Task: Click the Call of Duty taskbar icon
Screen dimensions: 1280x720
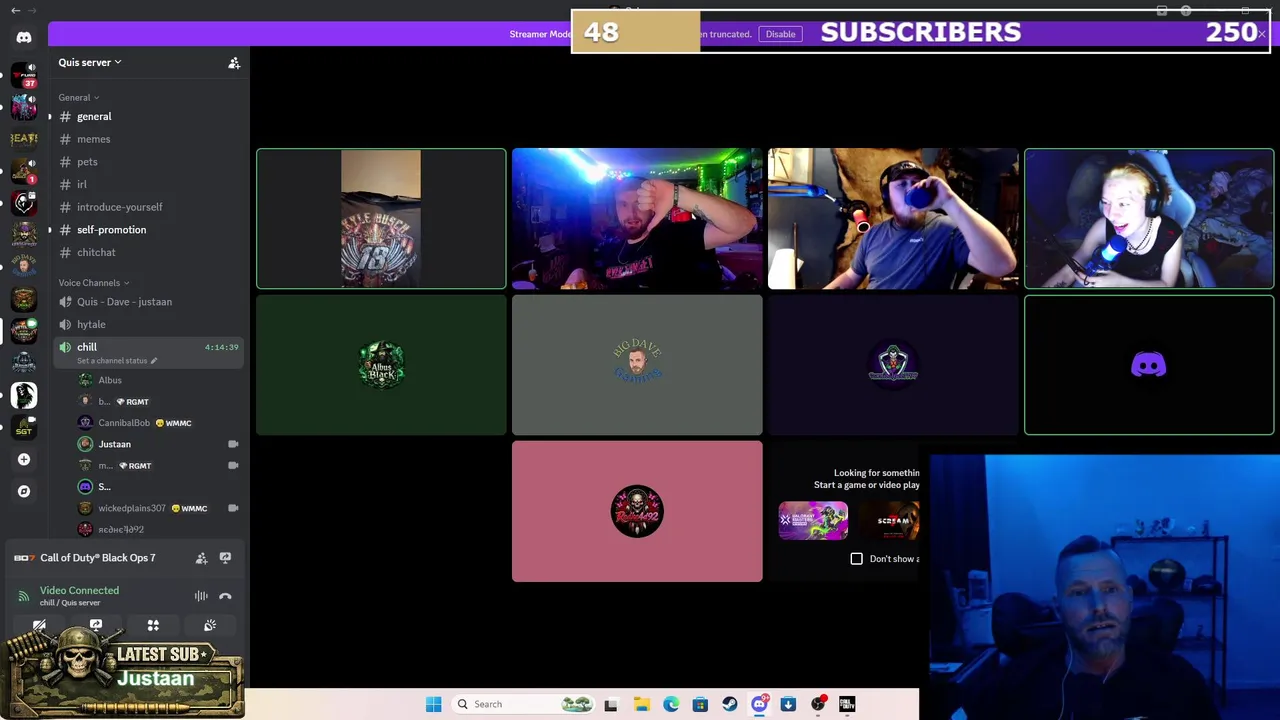Action: tap(847, 704)
